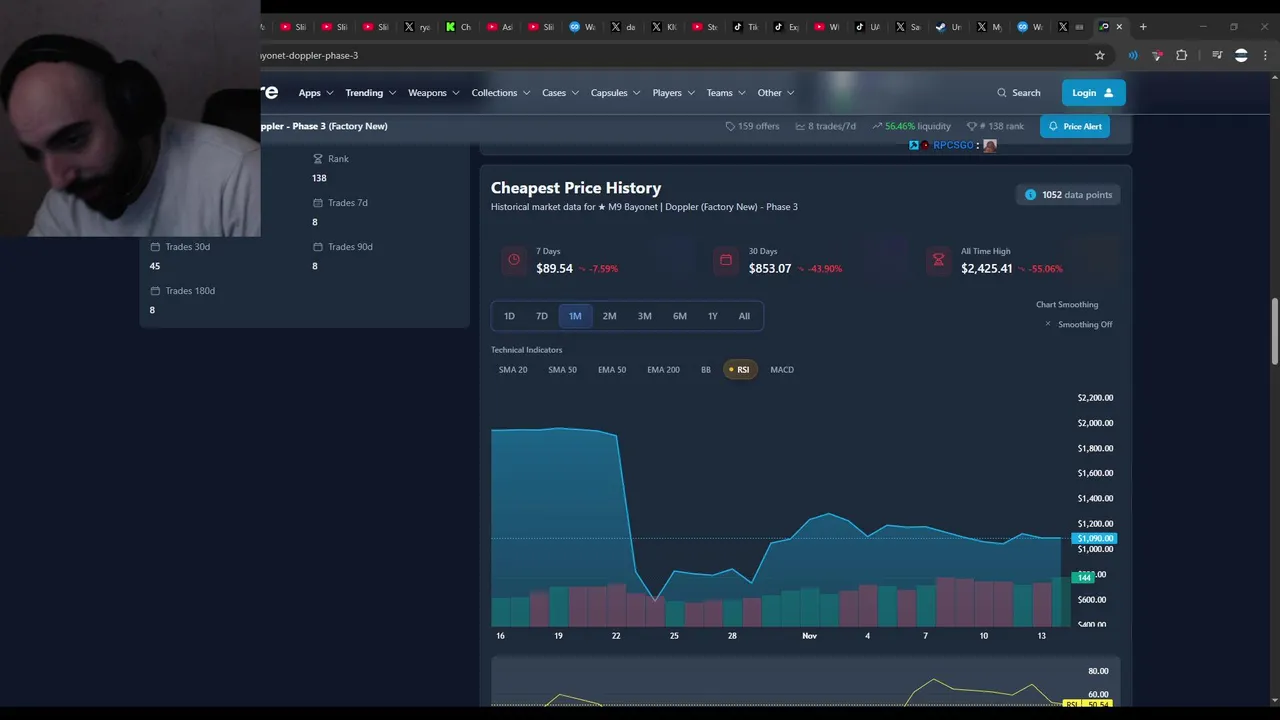Click the clock icon of 7 Days stat

coord(514,260)
